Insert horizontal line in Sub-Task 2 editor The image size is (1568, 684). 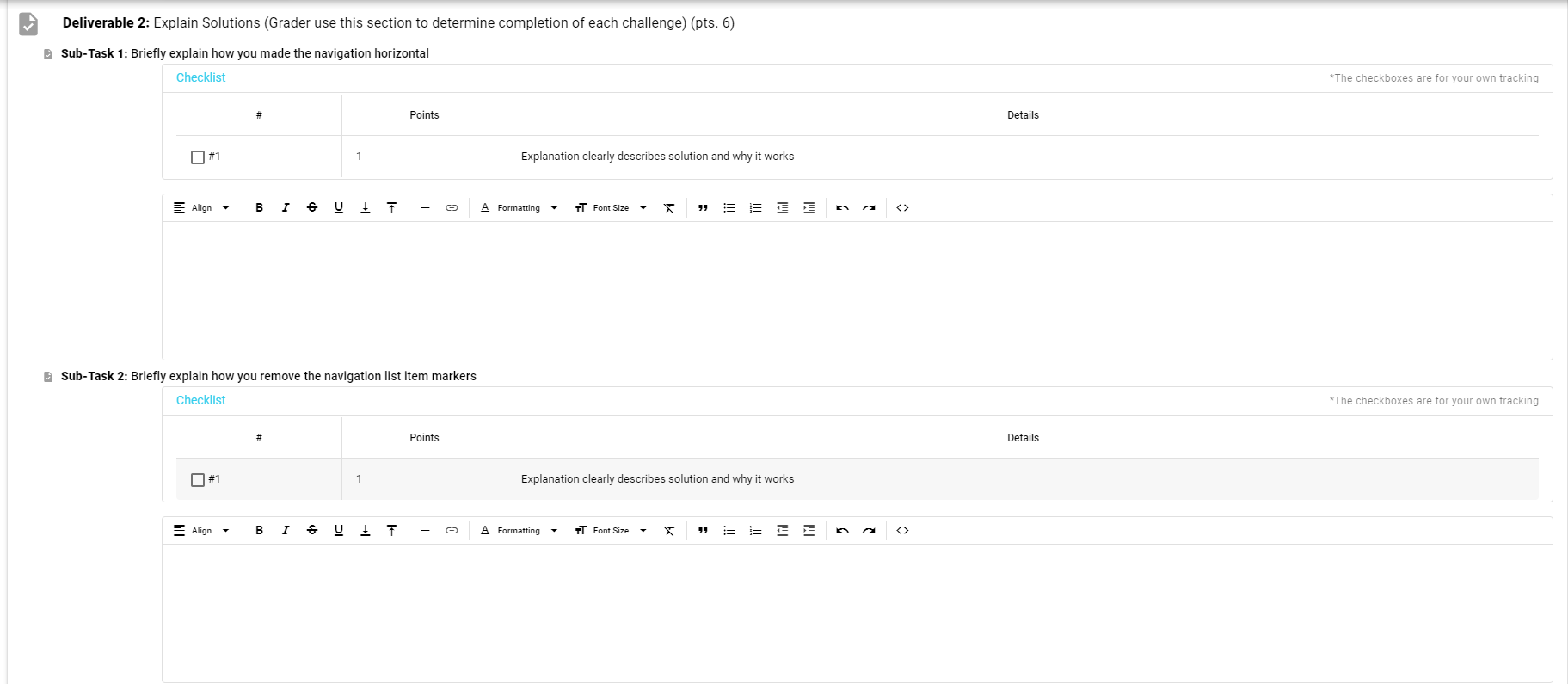click(425, 530)
